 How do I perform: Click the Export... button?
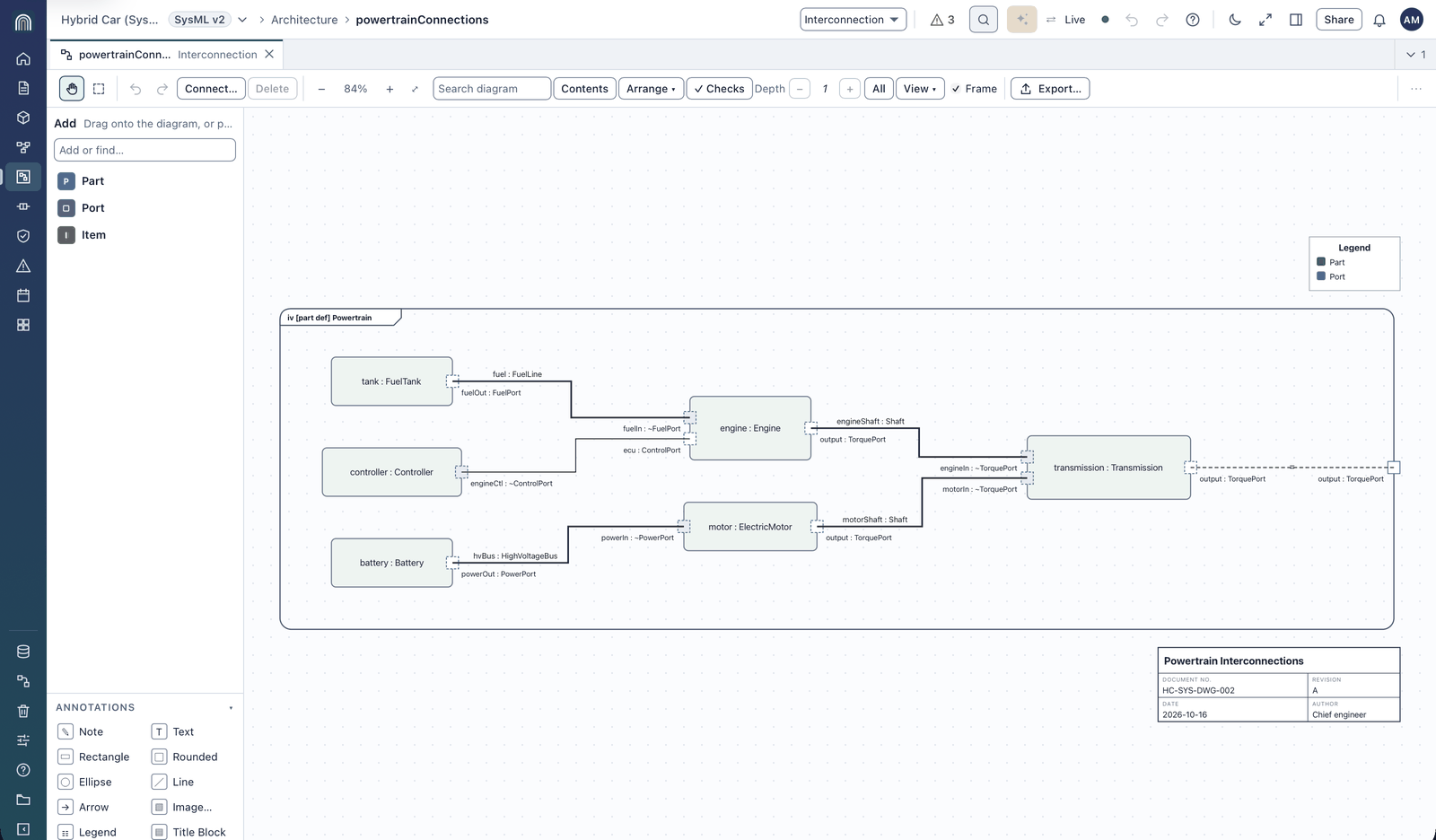pos(1051,89)
